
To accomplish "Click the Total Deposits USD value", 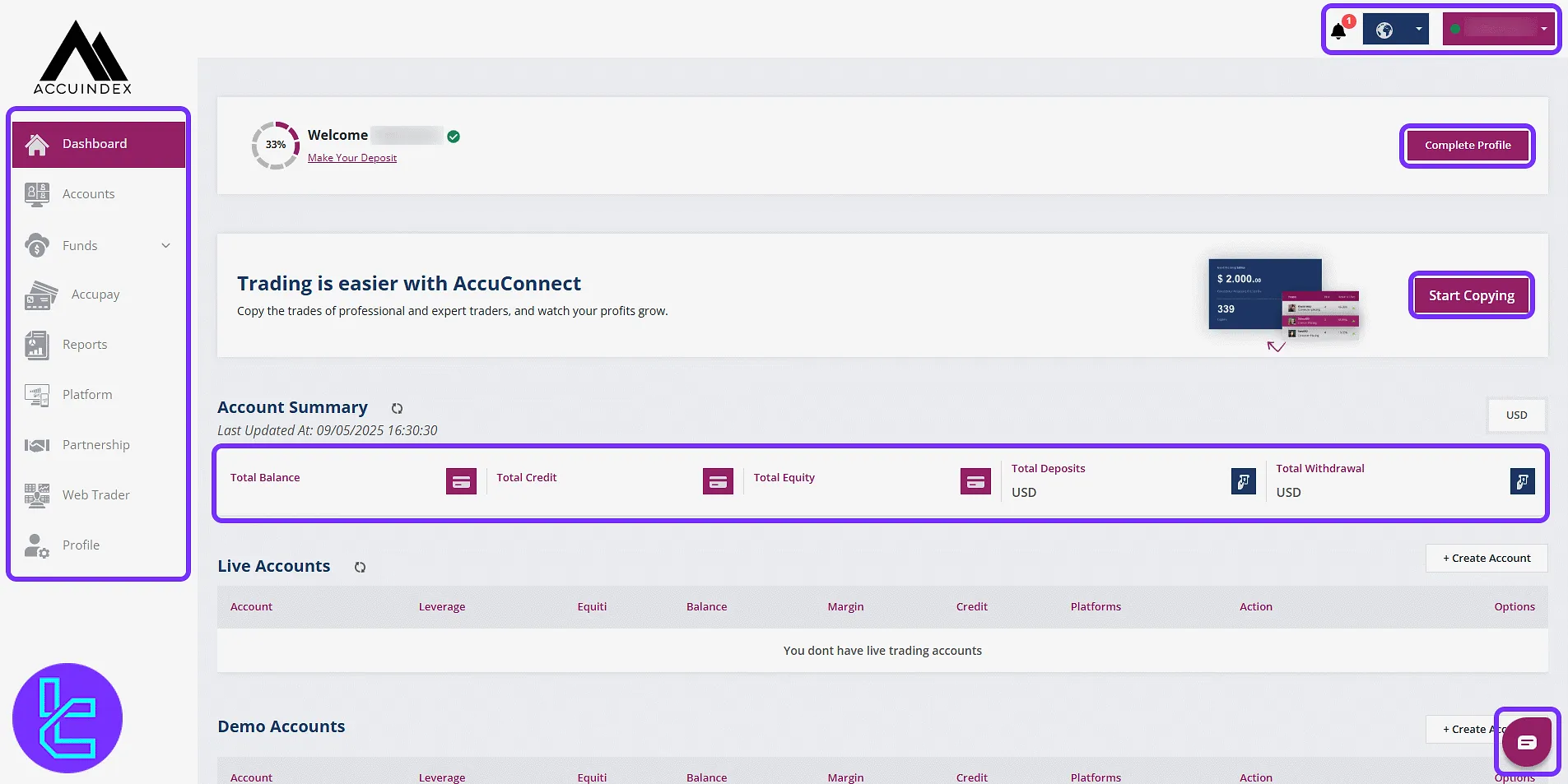I will [x=1024, y=493].
